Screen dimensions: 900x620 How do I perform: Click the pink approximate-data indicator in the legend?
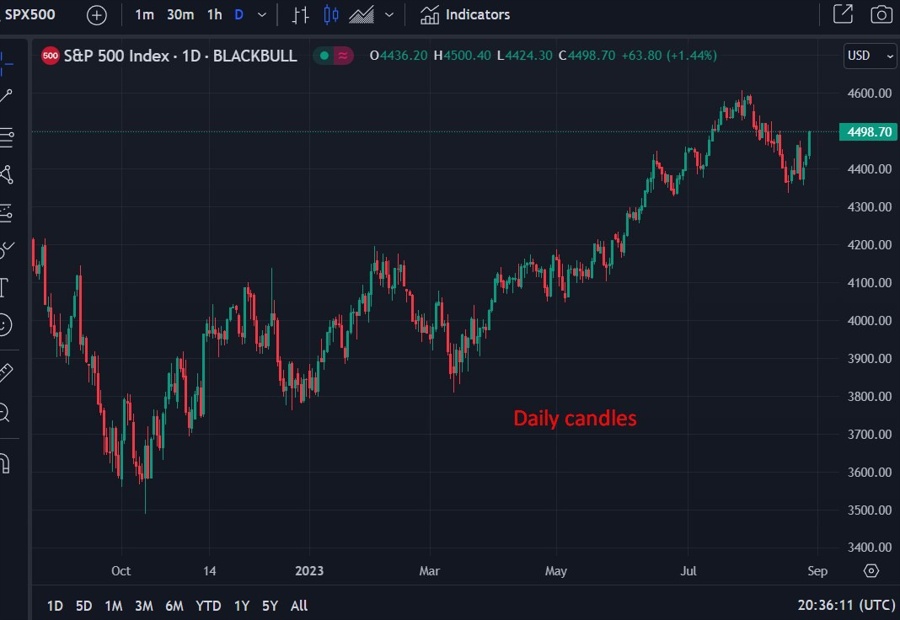[x=343, y=56]
